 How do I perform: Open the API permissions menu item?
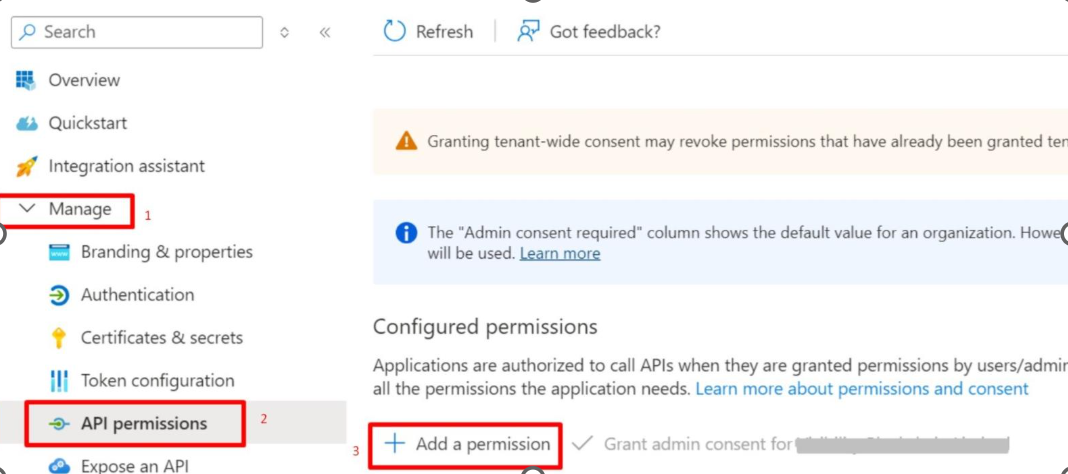[x=143, y=424]
